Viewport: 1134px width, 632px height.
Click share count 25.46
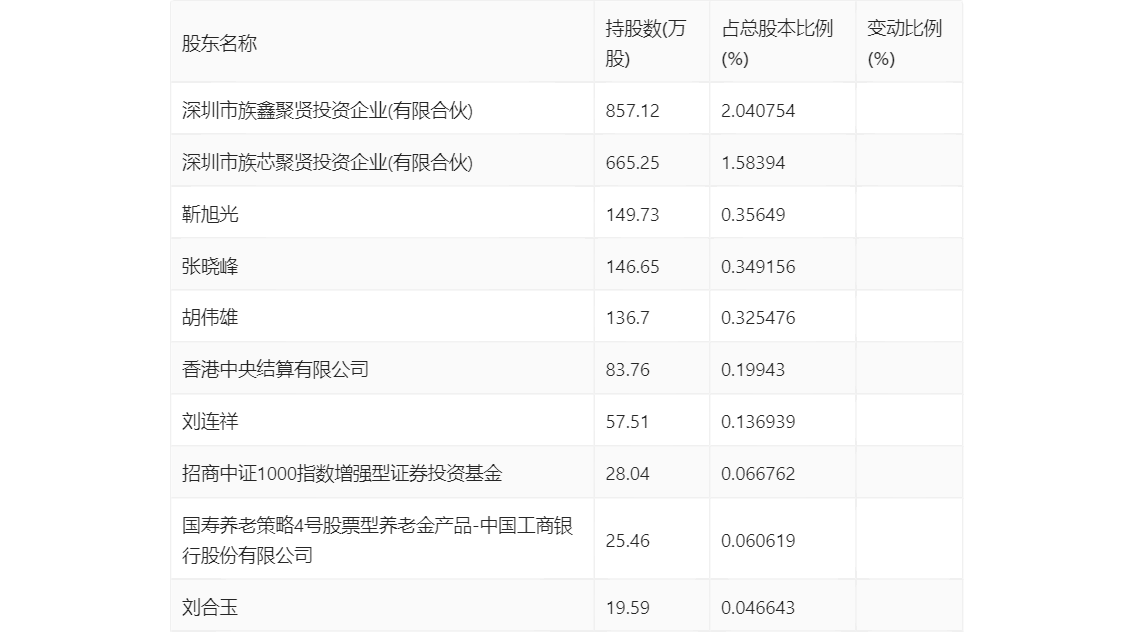tap(628, 541)
